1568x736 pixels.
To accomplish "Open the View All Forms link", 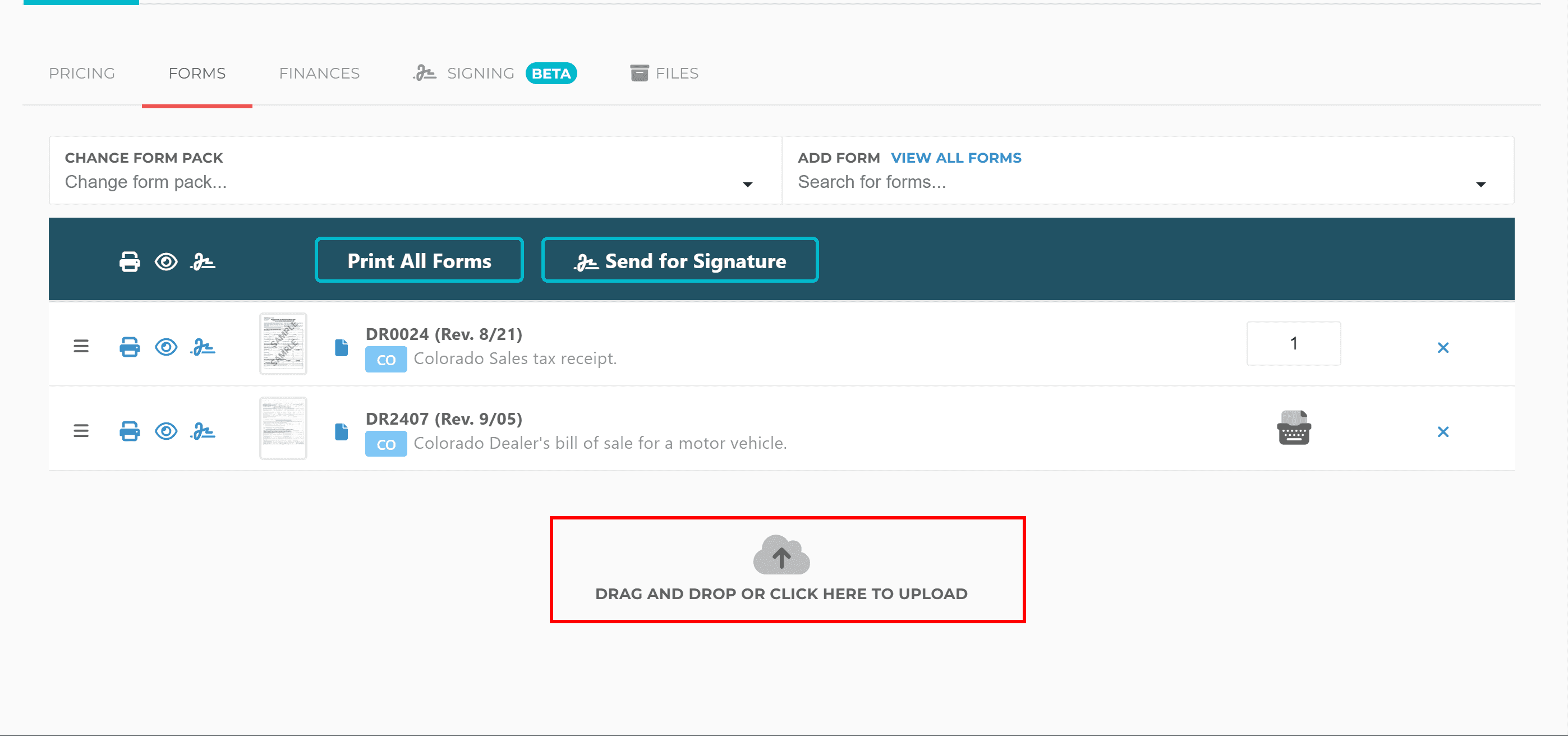I will point(955,158).
